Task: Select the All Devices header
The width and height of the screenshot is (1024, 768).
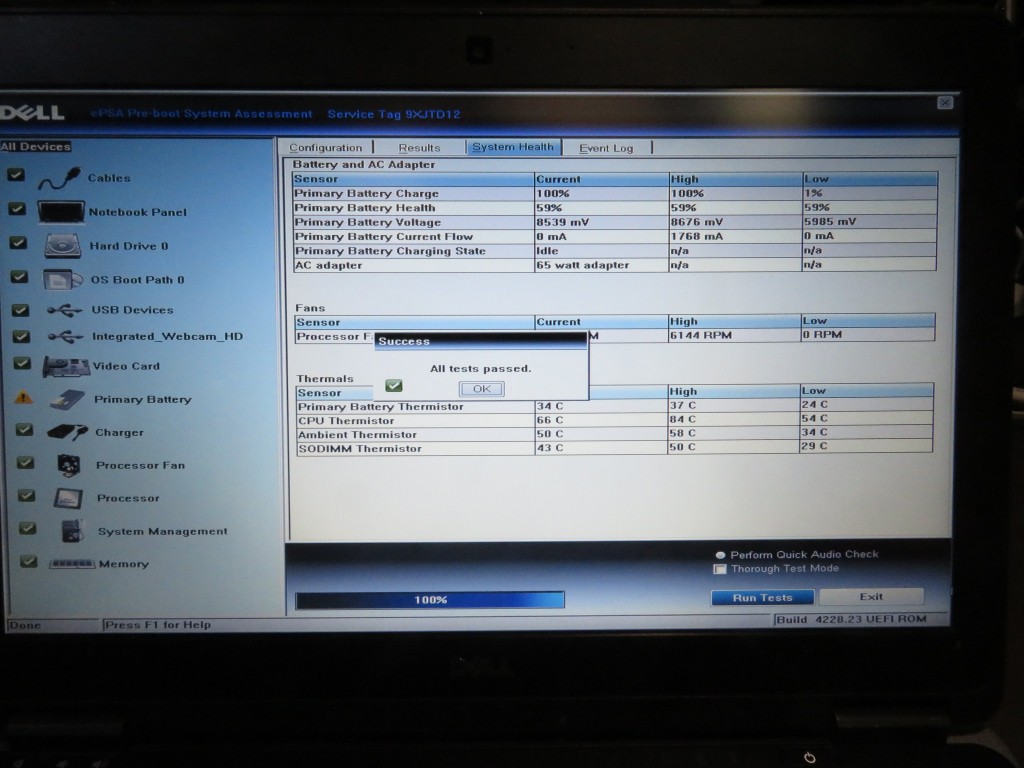Action: tap(36, 146)
